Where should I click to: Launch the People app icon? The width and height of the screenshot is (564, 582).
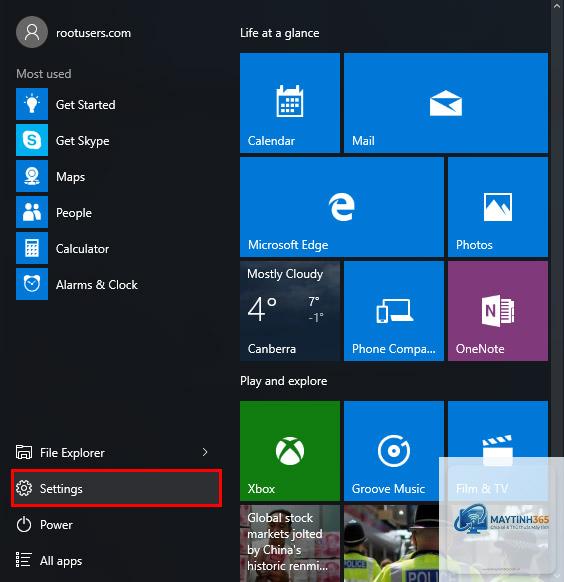point(32,212)
